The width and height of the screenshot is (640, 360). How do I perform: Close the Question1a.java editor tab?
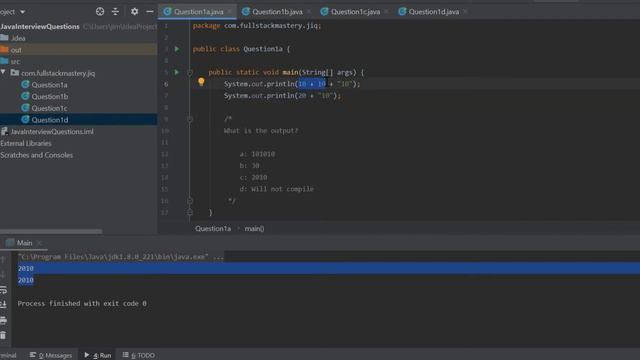click(230, 12)
